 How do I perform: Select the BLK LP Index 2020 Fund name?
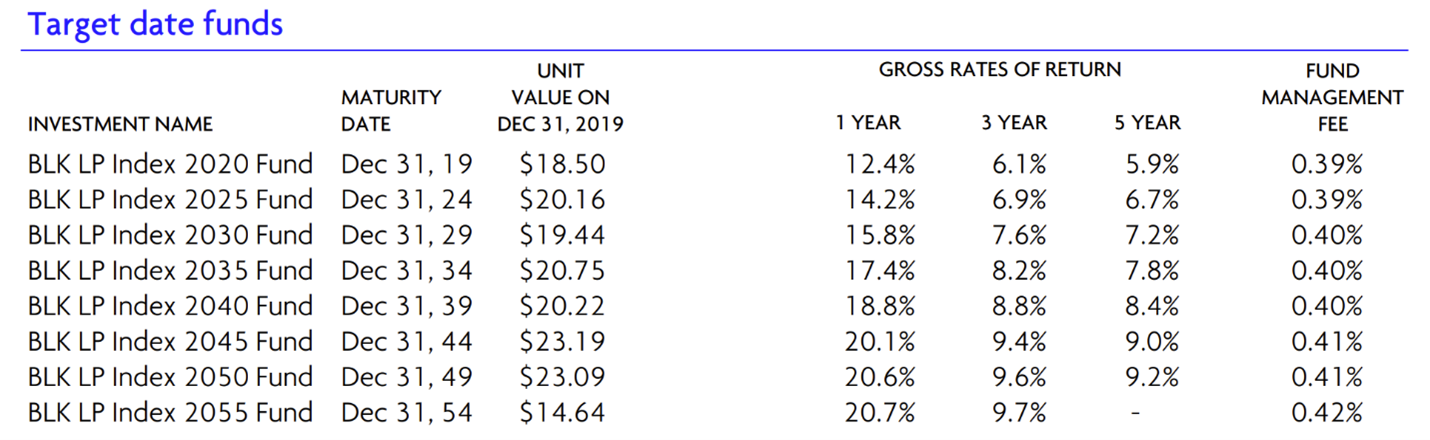click(x=170, y=164)
